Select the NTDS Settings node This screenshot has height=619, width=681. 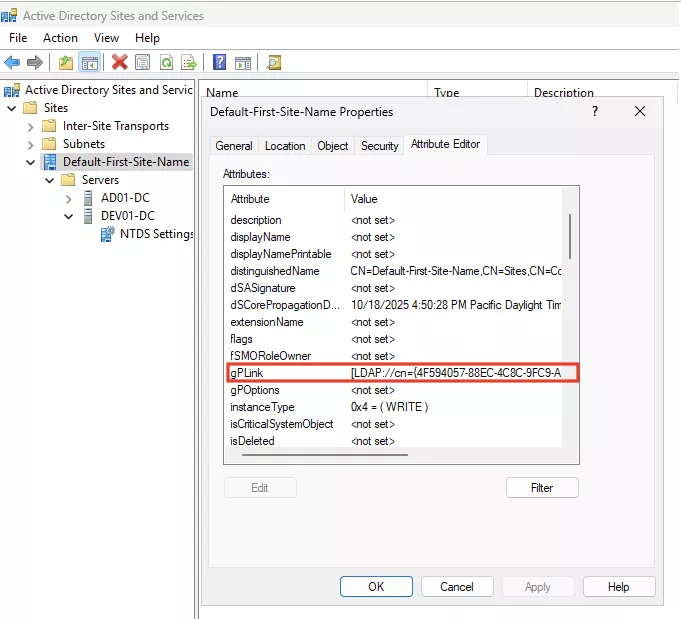[x=155, y=234]
